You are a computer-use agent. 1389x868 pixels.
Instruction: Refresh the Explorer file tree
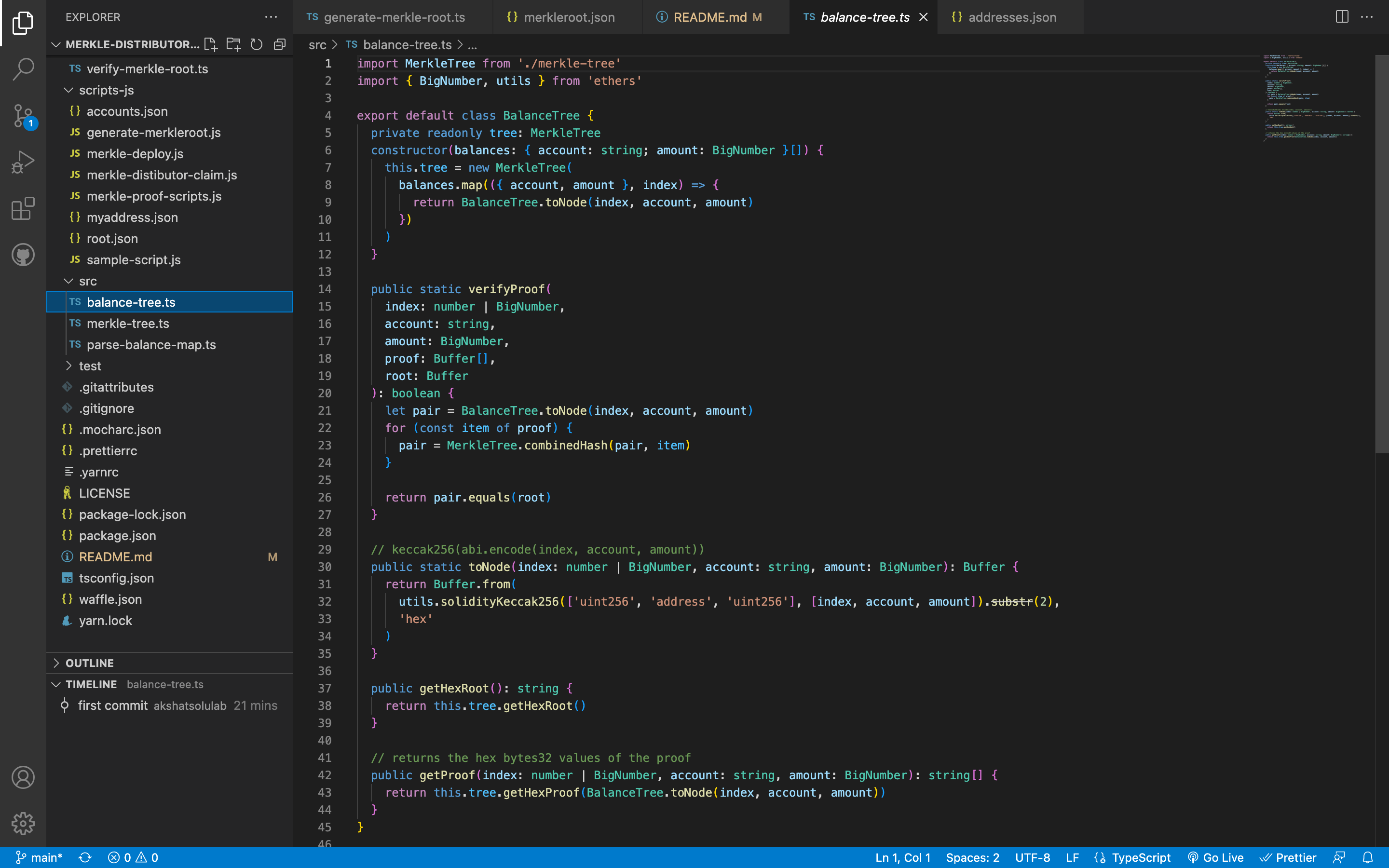click(x=257, y=45)
